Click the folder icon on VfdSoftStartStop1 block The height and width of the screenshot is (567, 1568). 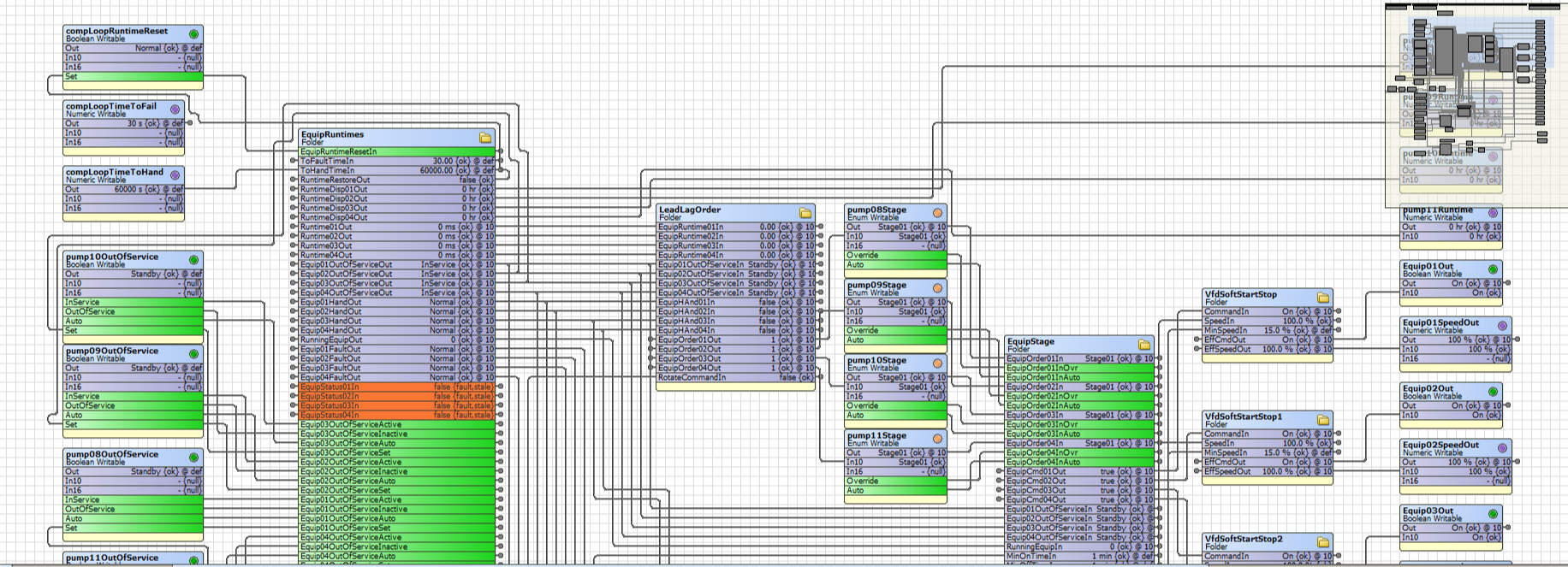[x=1323, y=420]
